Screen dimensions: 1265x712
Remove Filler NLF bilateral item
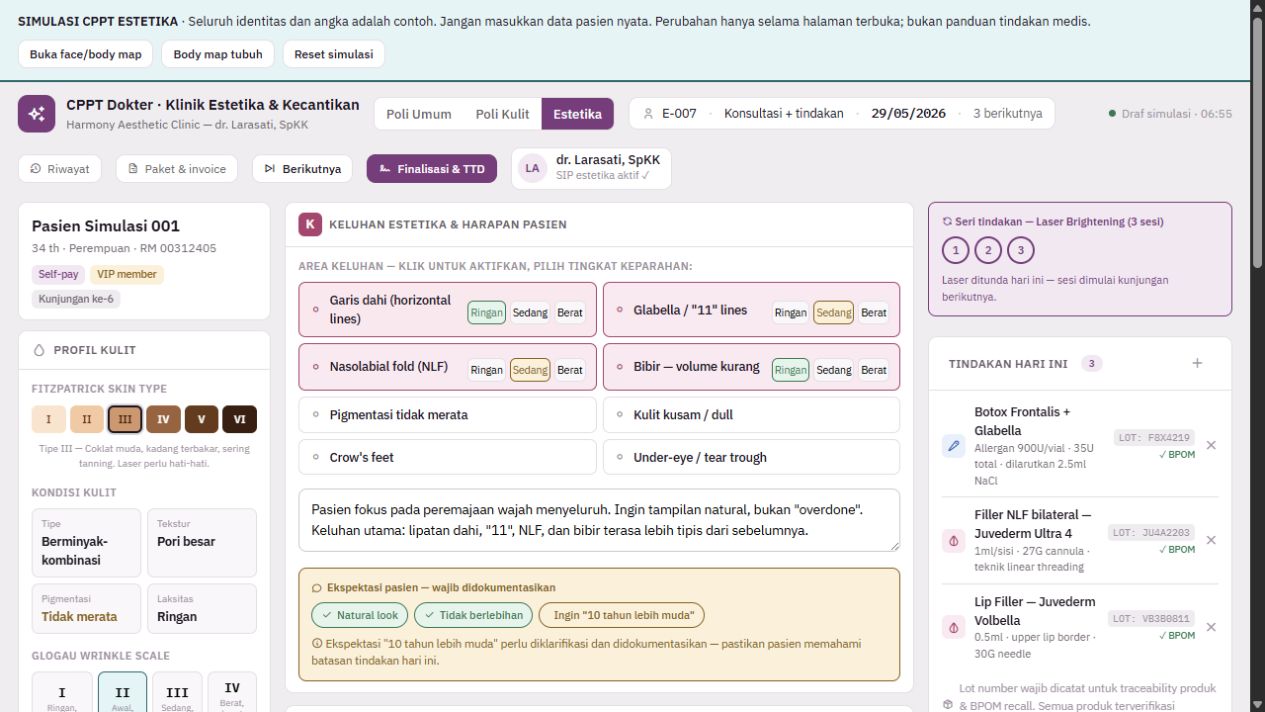[1211, 540]
